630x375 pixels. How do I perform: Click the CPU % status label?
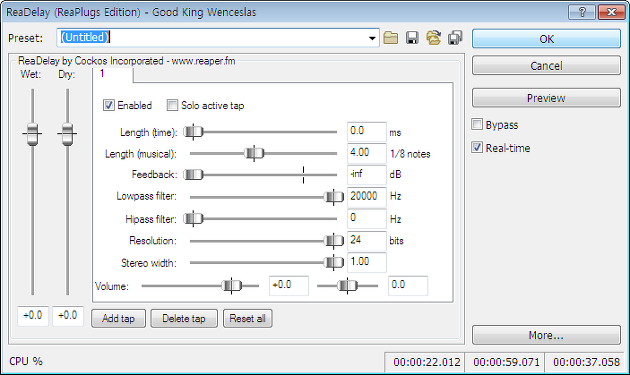26,361
